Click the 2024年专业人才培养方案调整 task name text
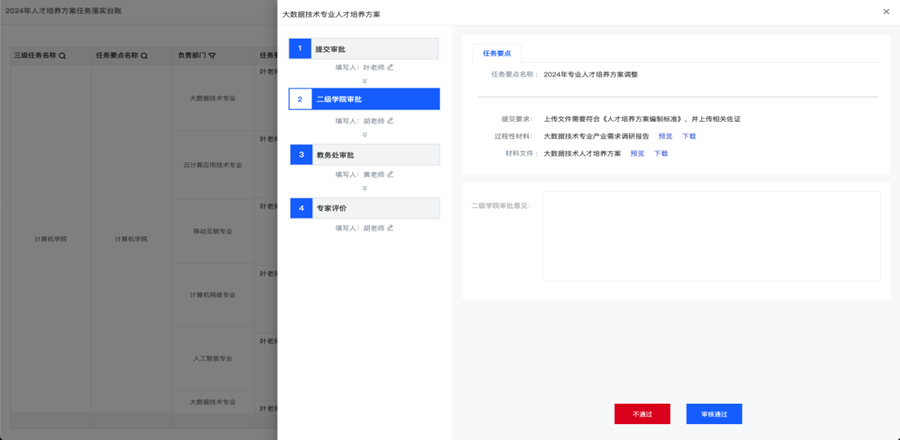The height and width of the screenshot is (440, 900). (x=591, y=75)
